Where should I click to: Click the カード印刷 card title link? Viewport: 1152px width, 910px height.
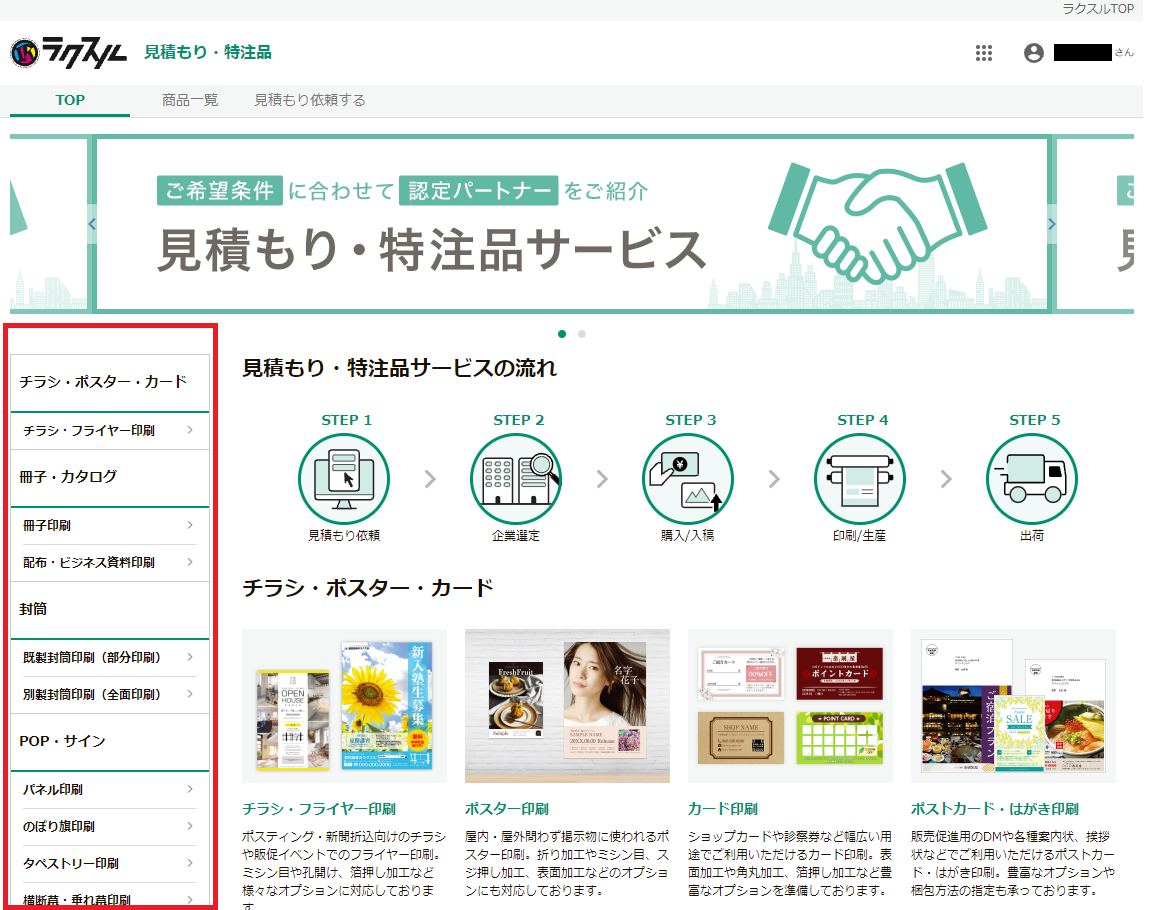click(x=723, y=809)
